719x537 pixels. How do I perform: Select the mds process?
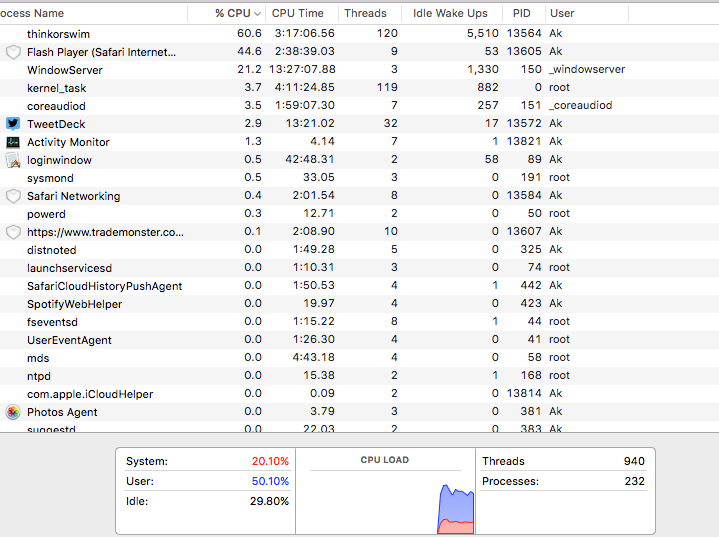coord(38,358)
